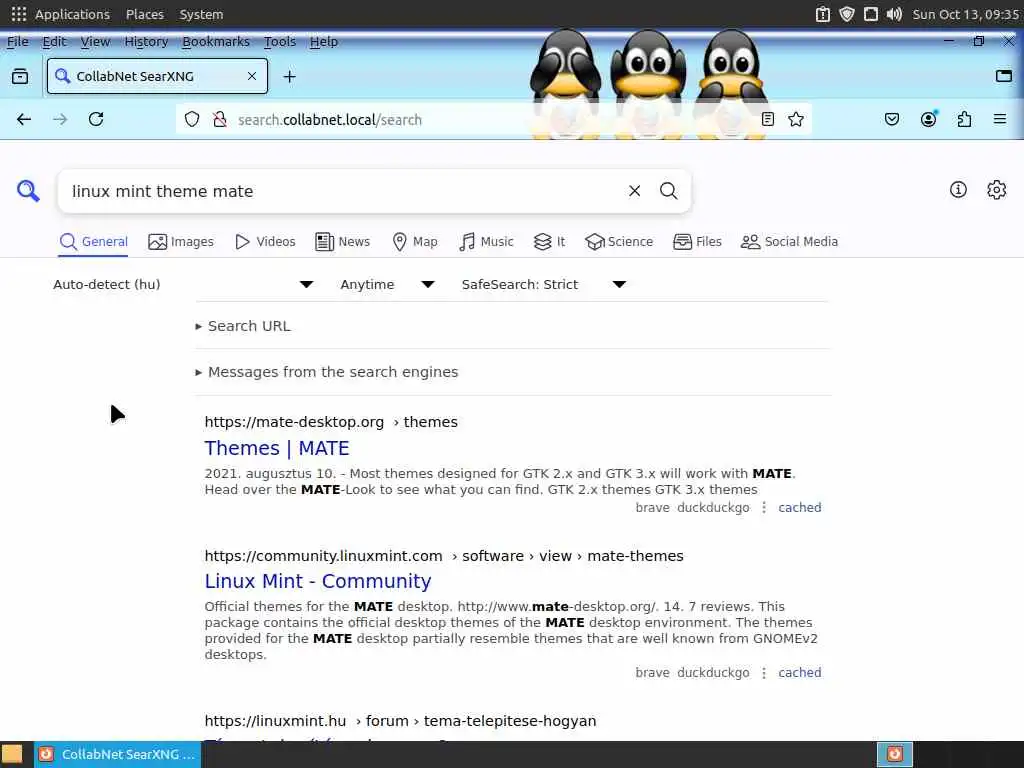Open Firefox hamburger application menu
This screenshot has width=1024, height=768.
1000,120
